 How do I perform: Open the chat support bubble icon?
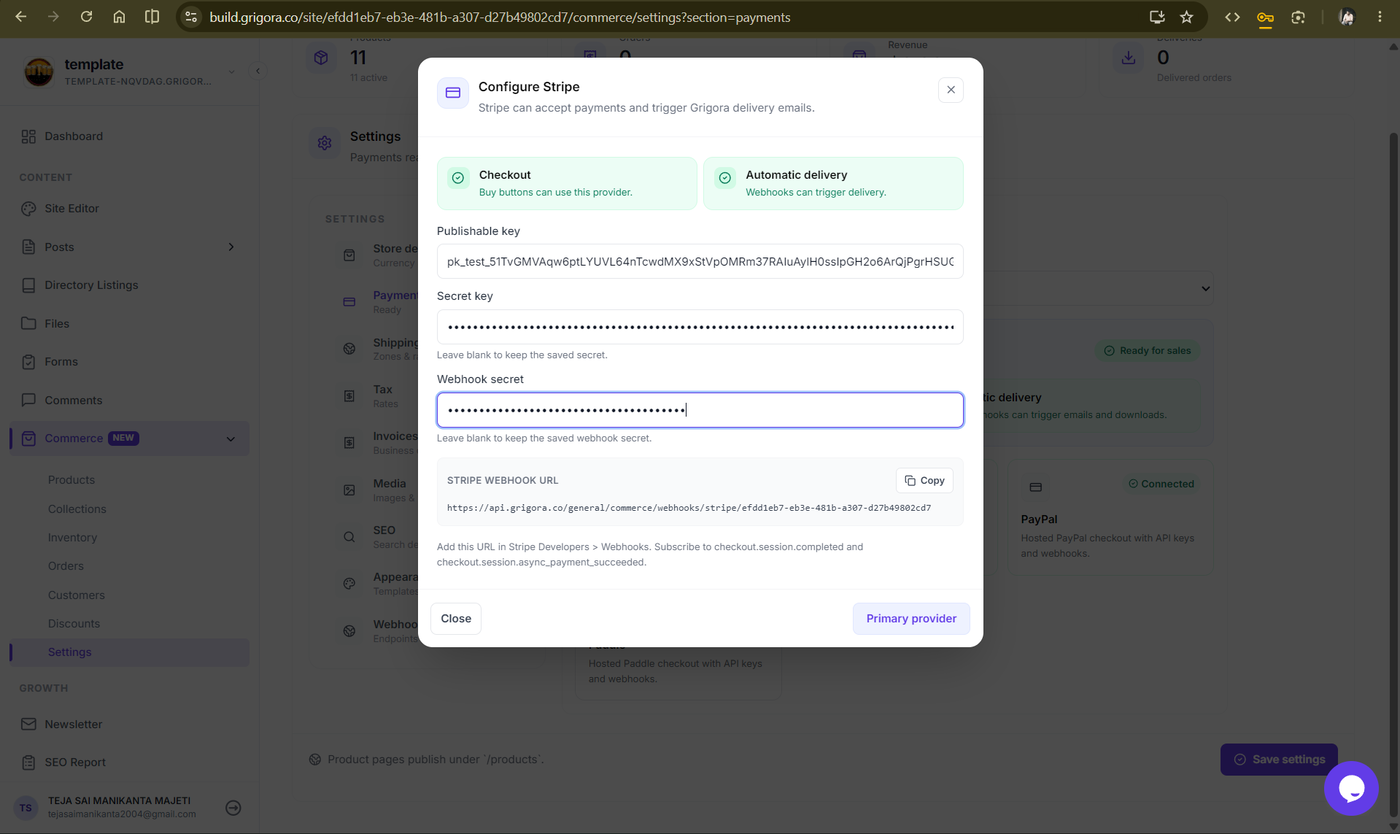click(1351, 788)
